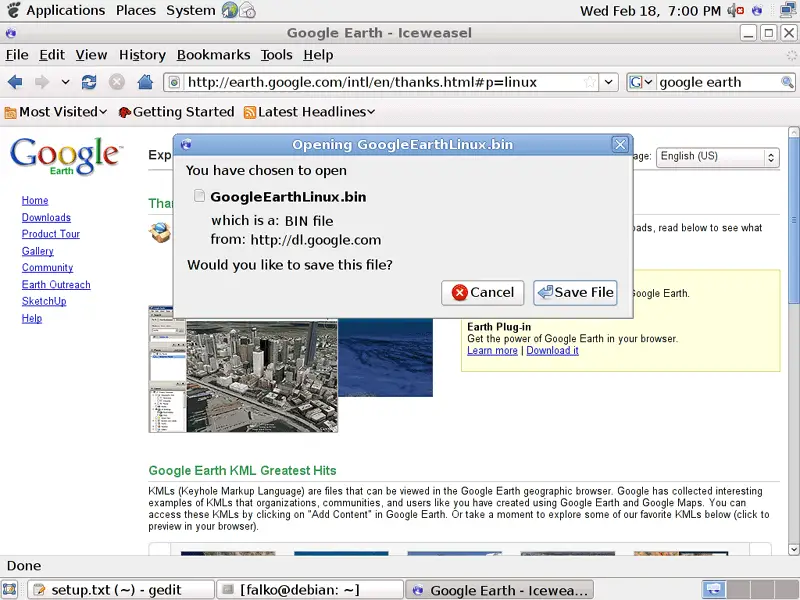Click the page vertical scrollbar thumb
Viewport: 800px width, 600px height.
click(x=793, y=219)
